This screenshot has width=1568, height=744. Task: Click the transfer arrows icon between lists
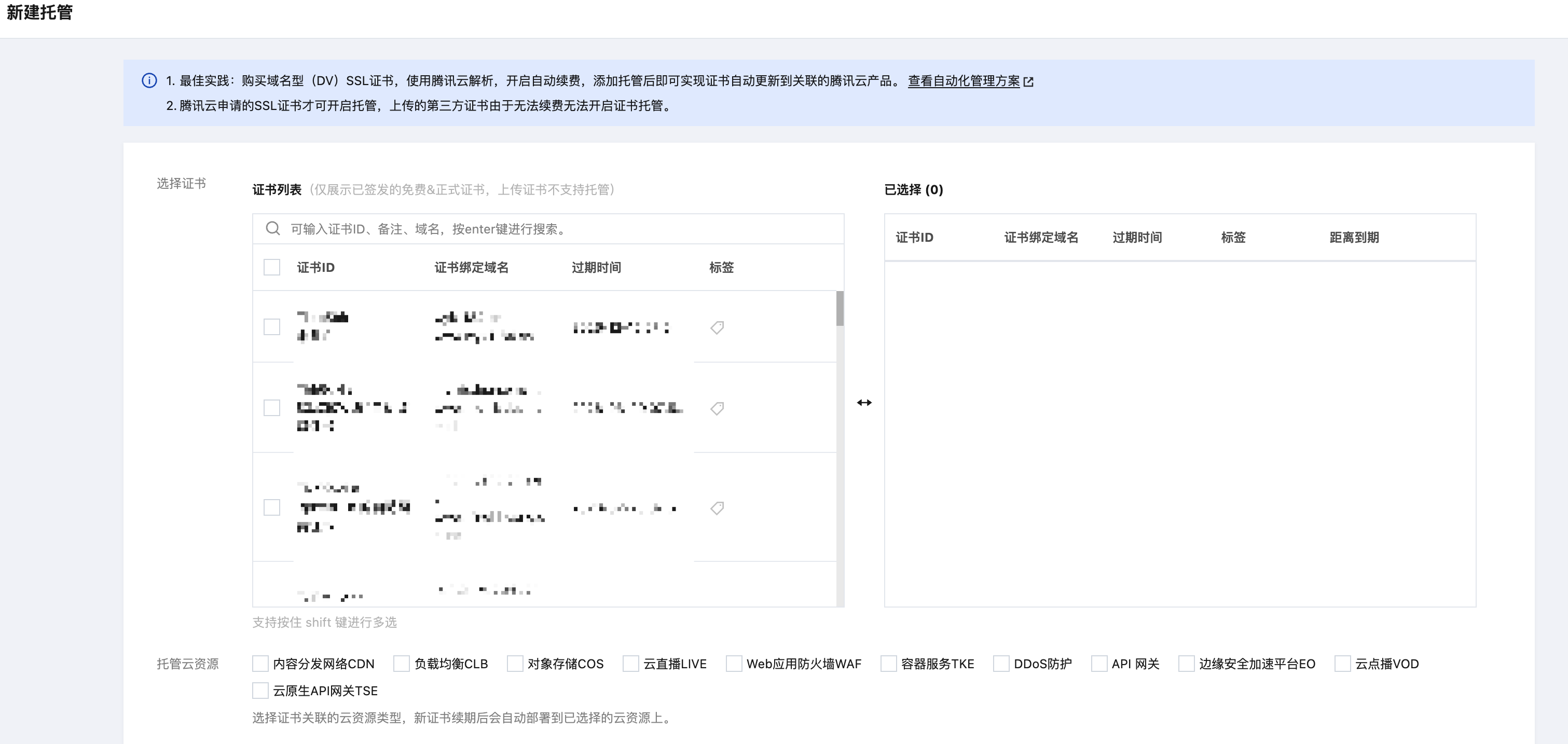pyautogui.click(x=864, y=403)
